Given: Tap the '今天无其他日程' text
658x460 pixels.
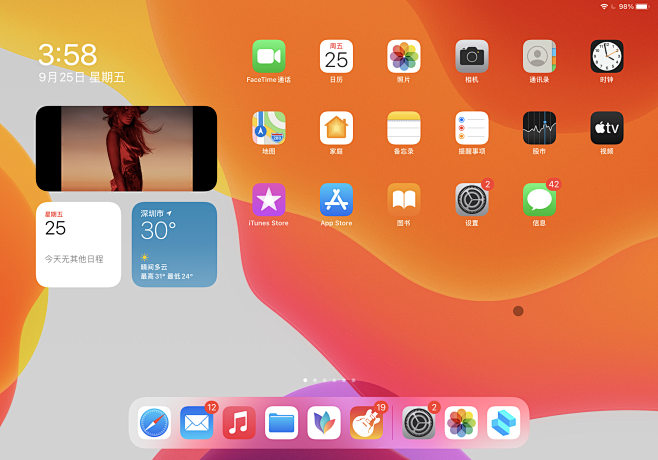Looking at the screenshot, I should coord(74,259).
